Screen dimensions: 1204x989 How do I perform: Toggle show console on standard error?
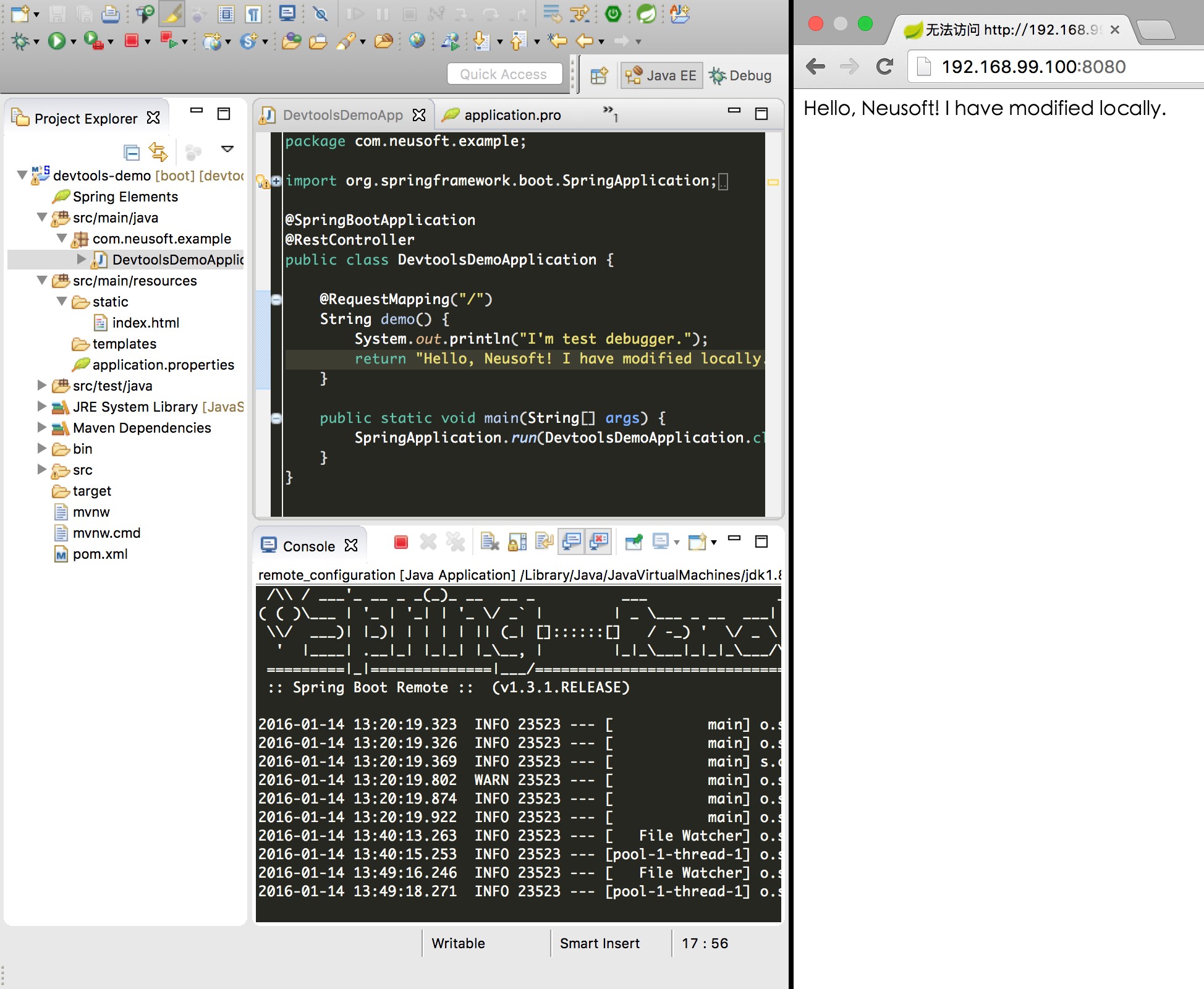(x=599, y=542)
